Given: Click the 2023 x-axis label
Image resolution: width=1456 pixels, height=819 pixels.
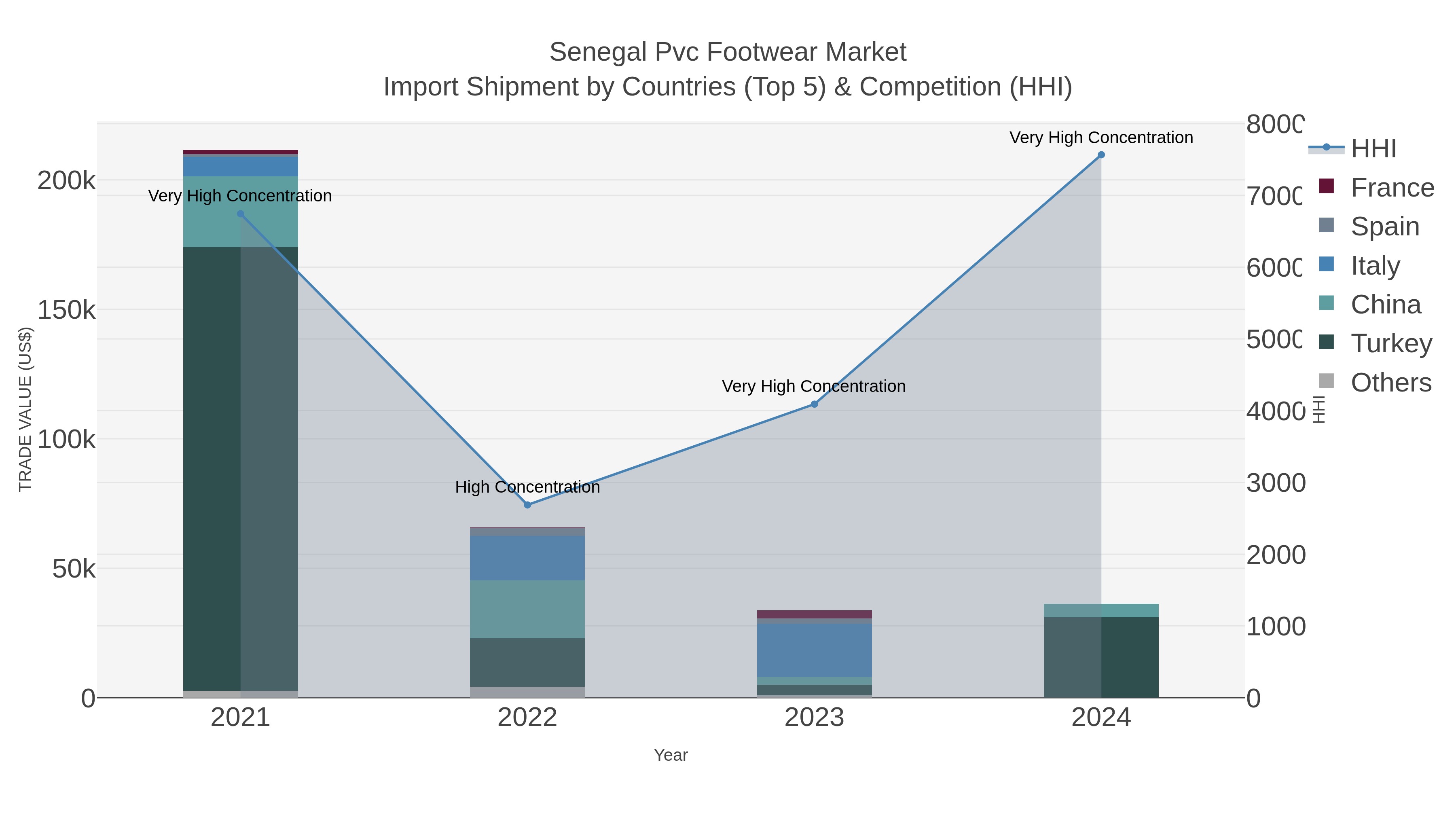Looking at the screenshot, I should (815, 718).
